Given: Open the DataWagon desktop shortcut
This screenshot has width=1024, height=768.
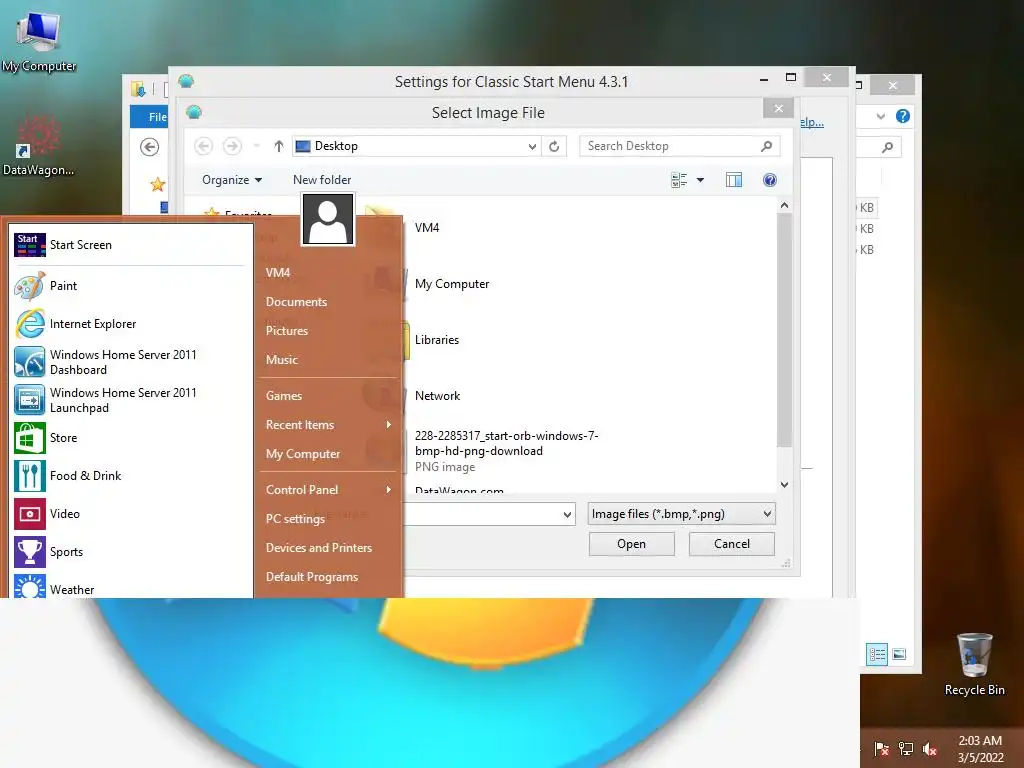Looking at the screenshot, I should pyautogui.click(x=38, y=146).
